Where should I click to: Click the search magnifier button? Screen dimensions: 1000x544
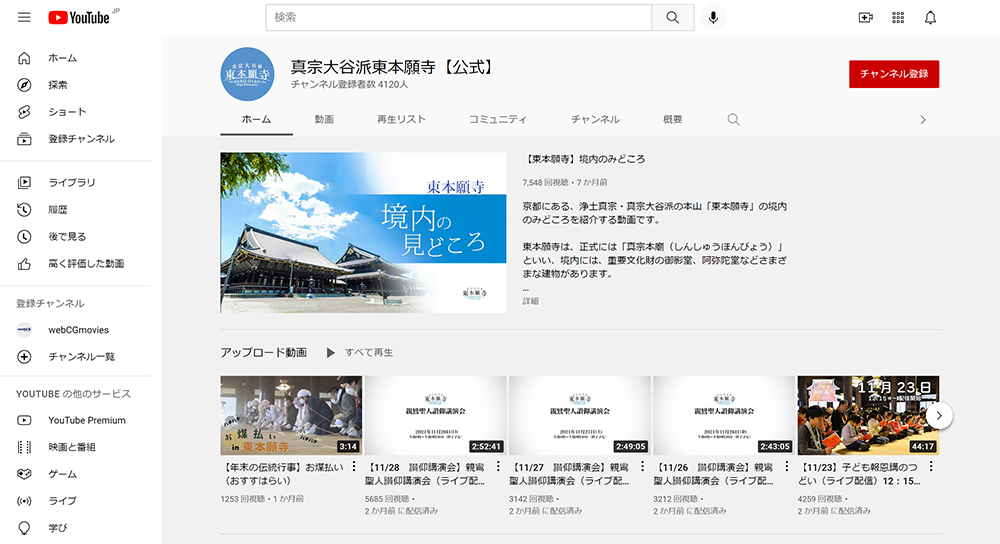673,18
